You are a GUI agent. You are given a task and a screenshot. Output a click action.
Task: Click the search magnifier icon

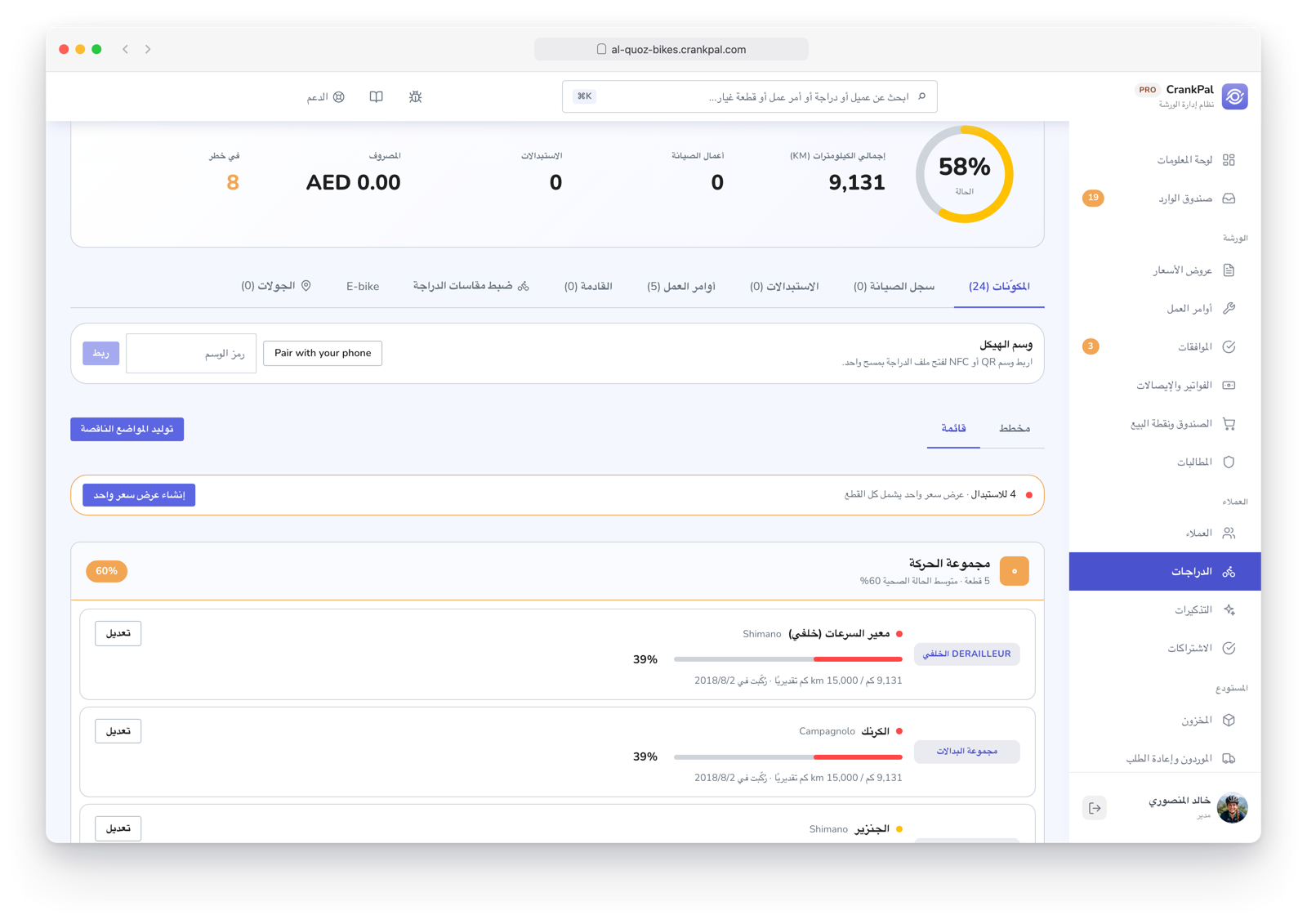point(922,96)
